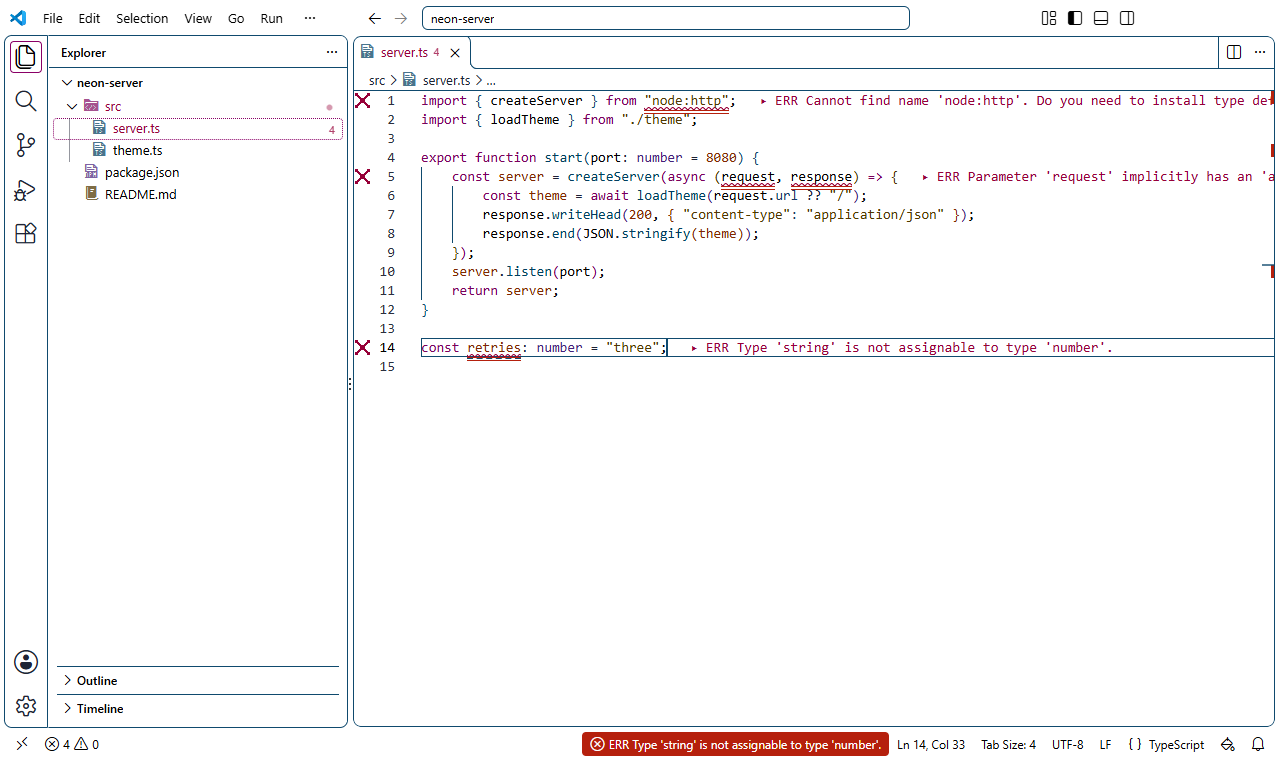Go back with the left arrow
This screenshot has height=760, width=1280.
tap(375, 18)
